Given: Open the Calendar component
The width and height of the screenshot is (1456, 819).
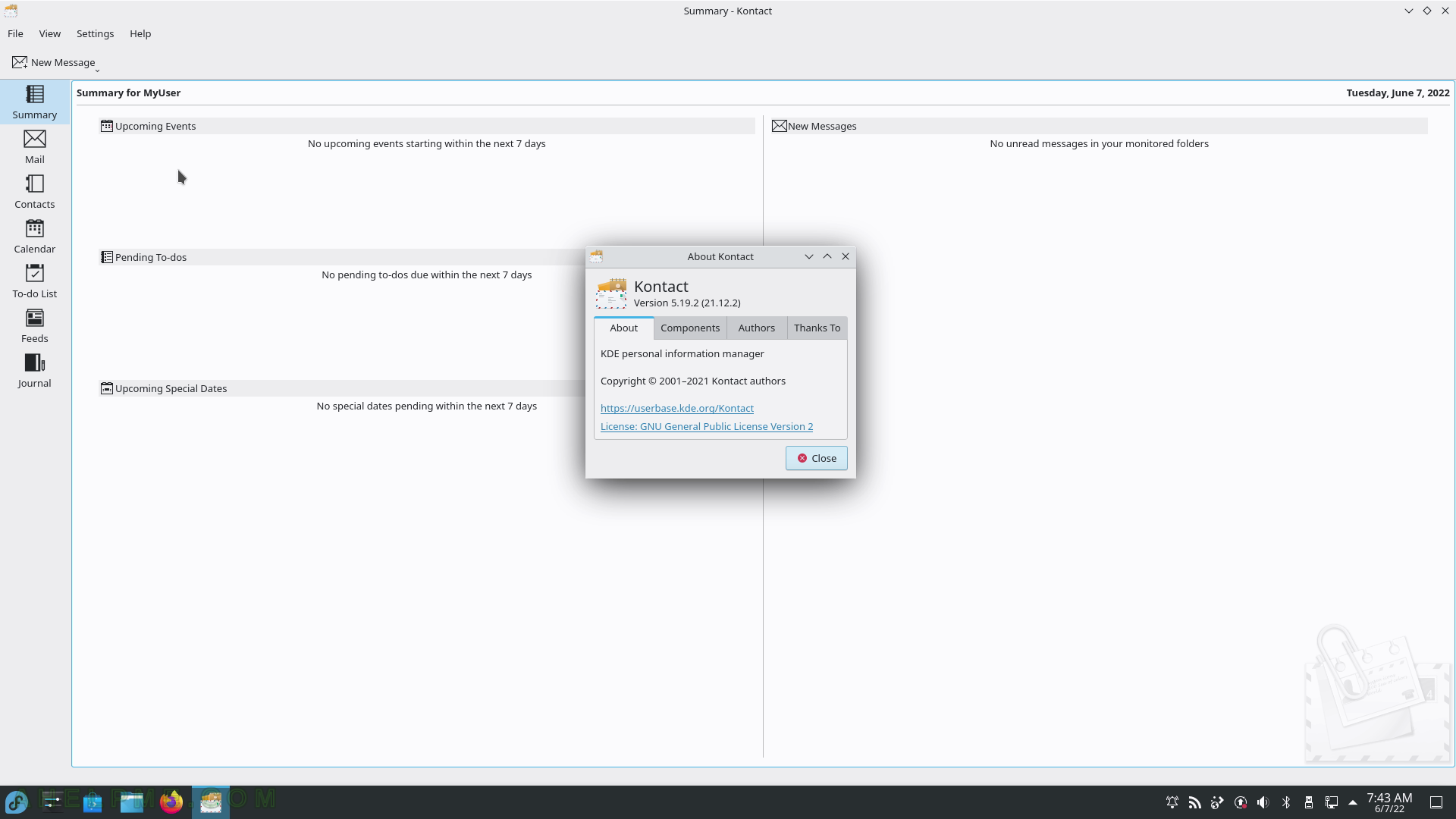Looking at the screenshot, I should click(x=34, y=237).
